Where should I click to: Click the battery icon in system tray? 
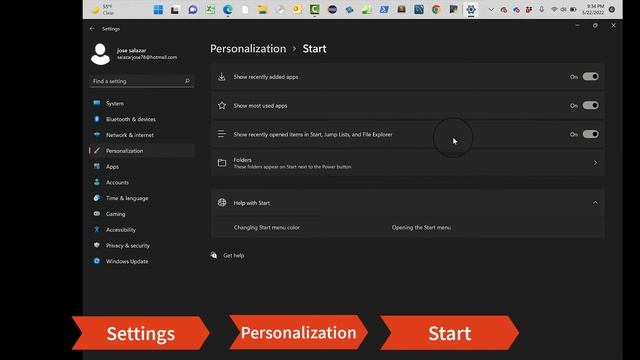573,9
